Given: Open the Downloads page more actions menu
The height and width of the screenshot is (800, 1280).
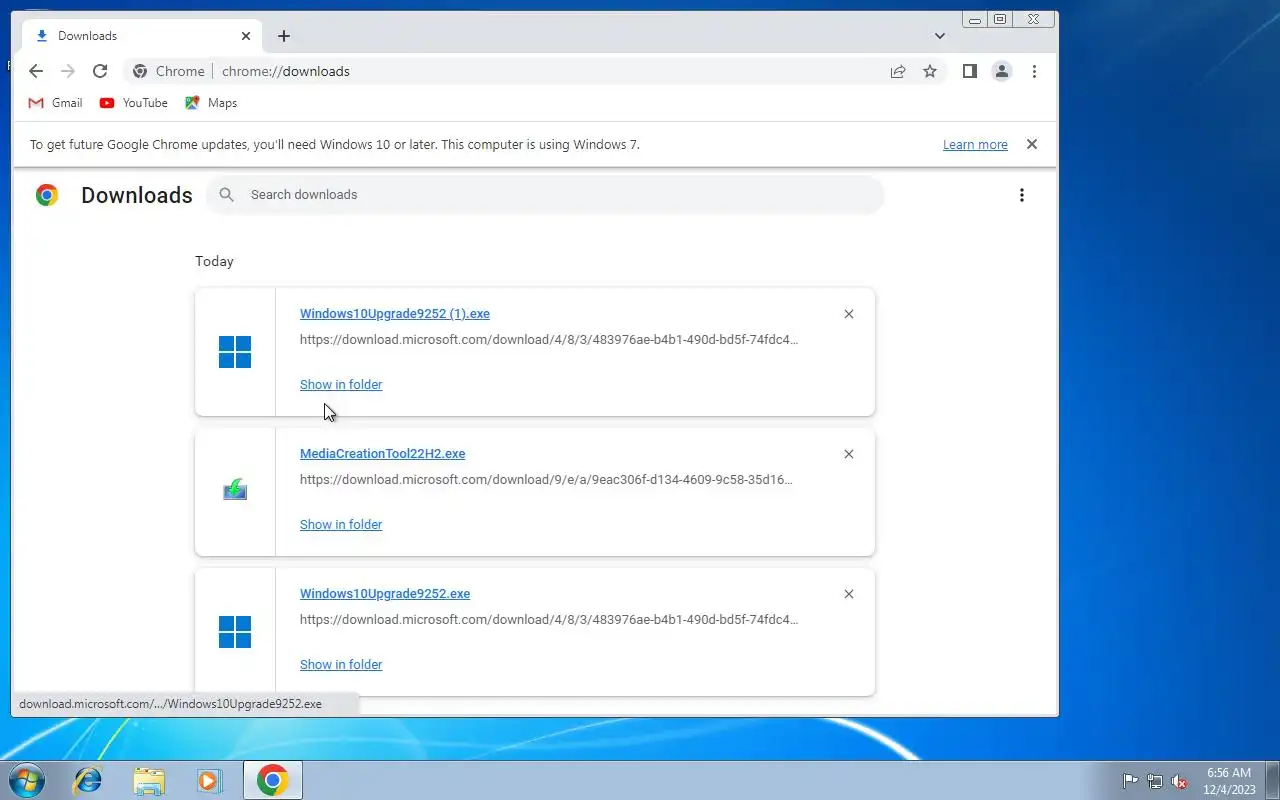Looking at the screenshot, I should point(1021,195).
